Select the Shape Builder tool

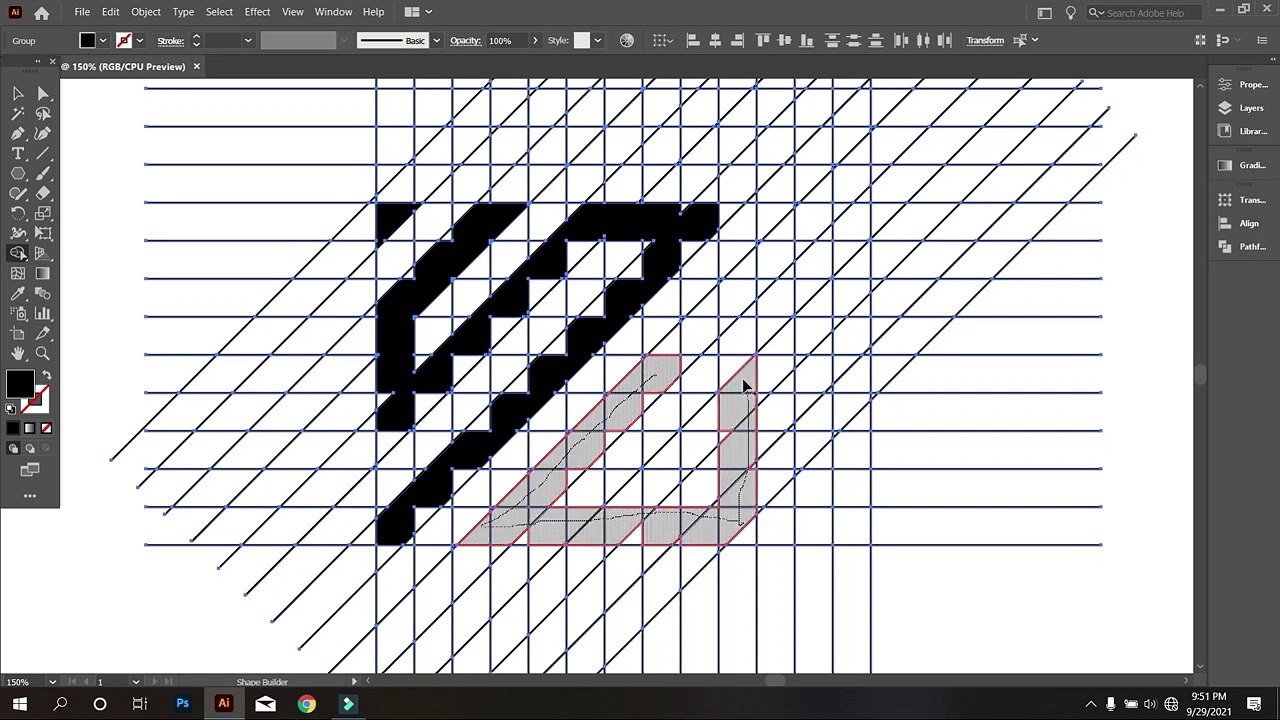pos(18,253)
